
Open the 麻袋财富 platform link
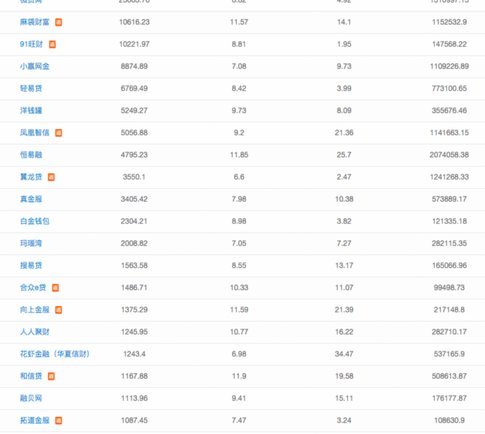point(35,22)
